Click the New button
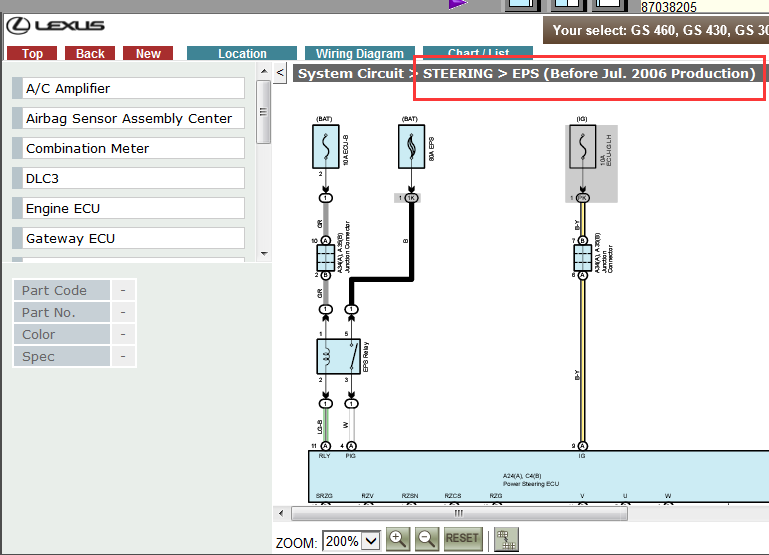Screen dimensions: 769x555 point(148,53)
